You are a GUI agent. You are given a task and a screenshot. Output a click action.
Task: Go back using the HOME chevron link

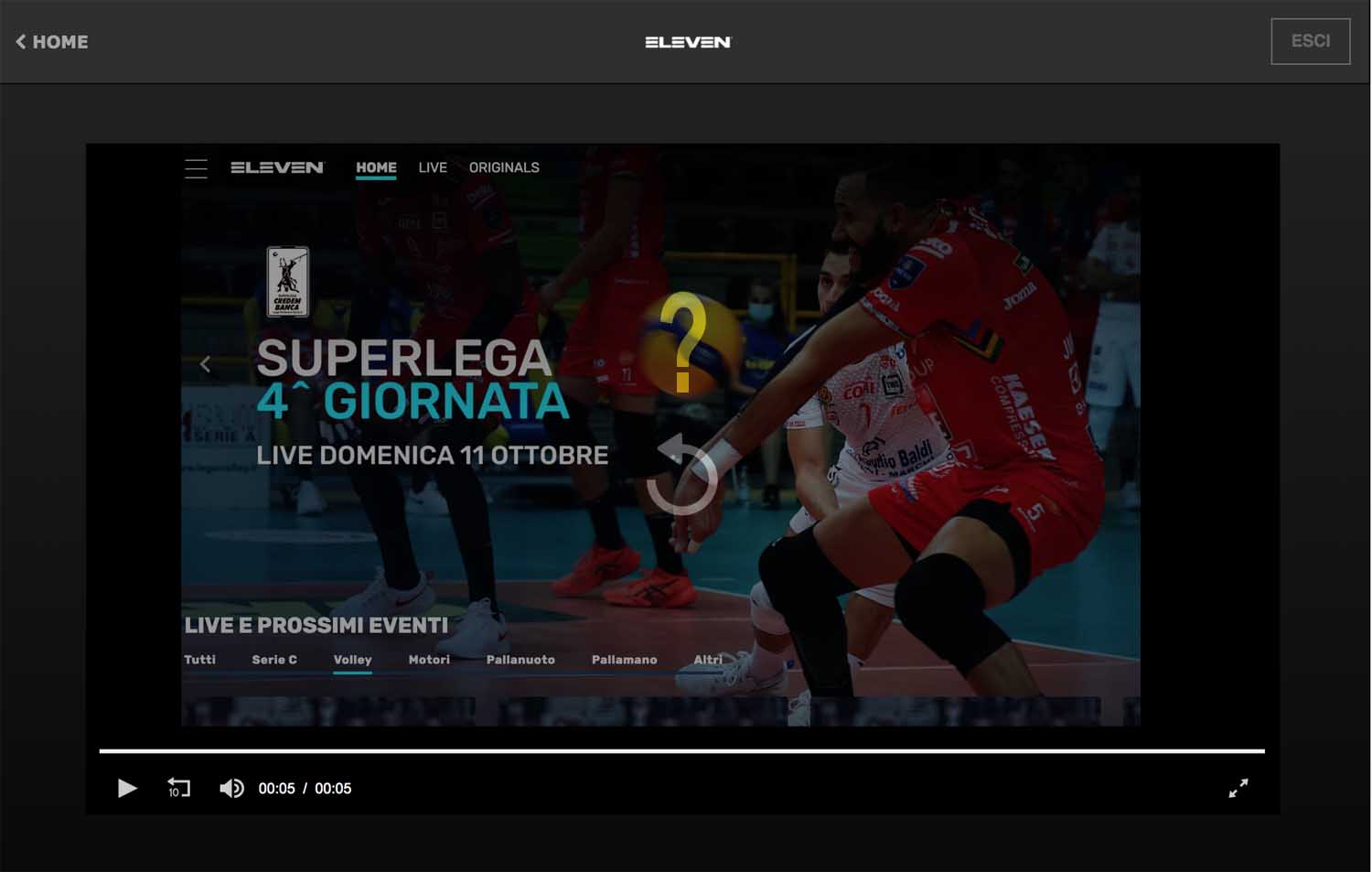52,41
